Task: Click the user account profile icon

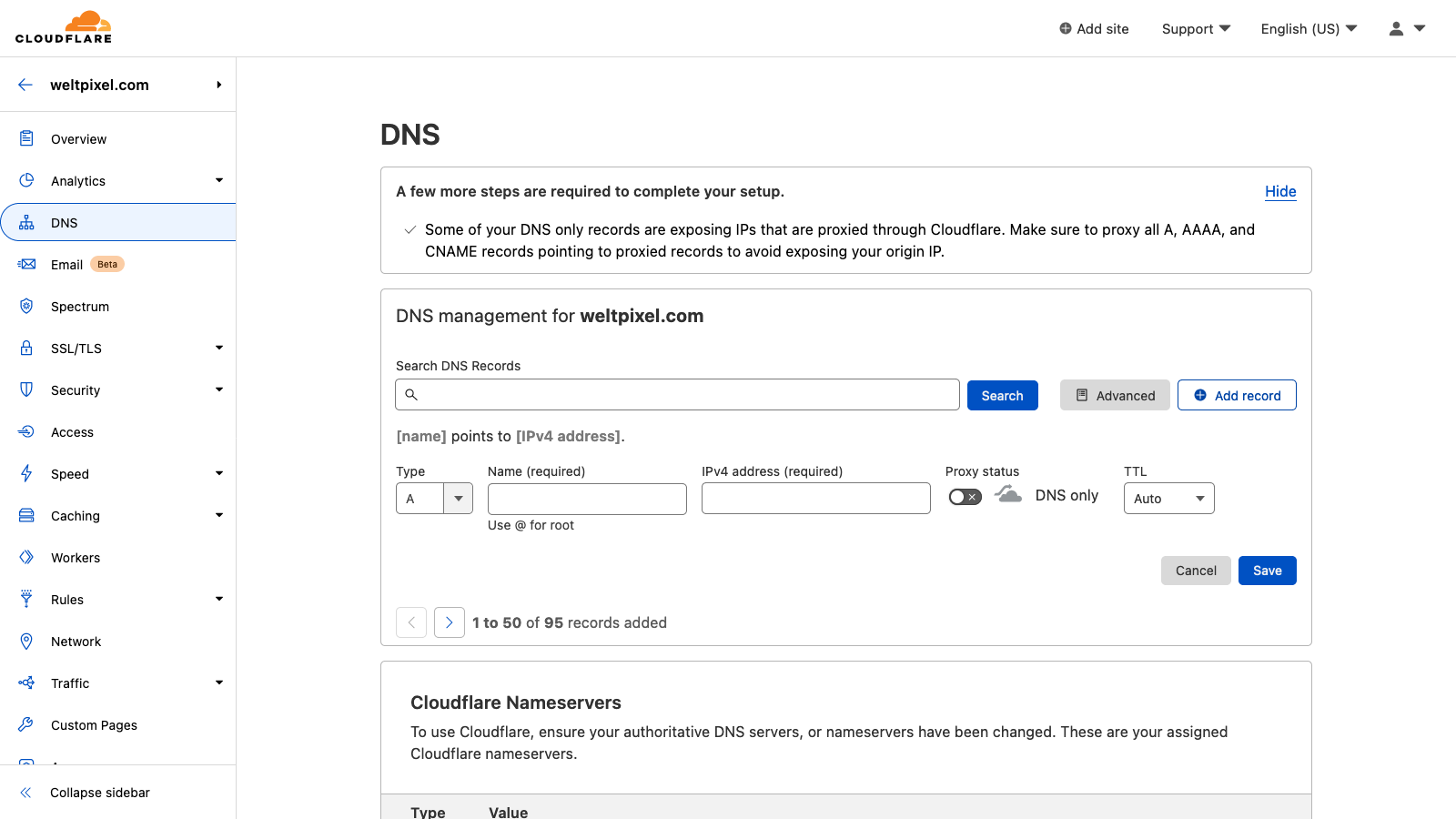Action: coord(1396,29)
